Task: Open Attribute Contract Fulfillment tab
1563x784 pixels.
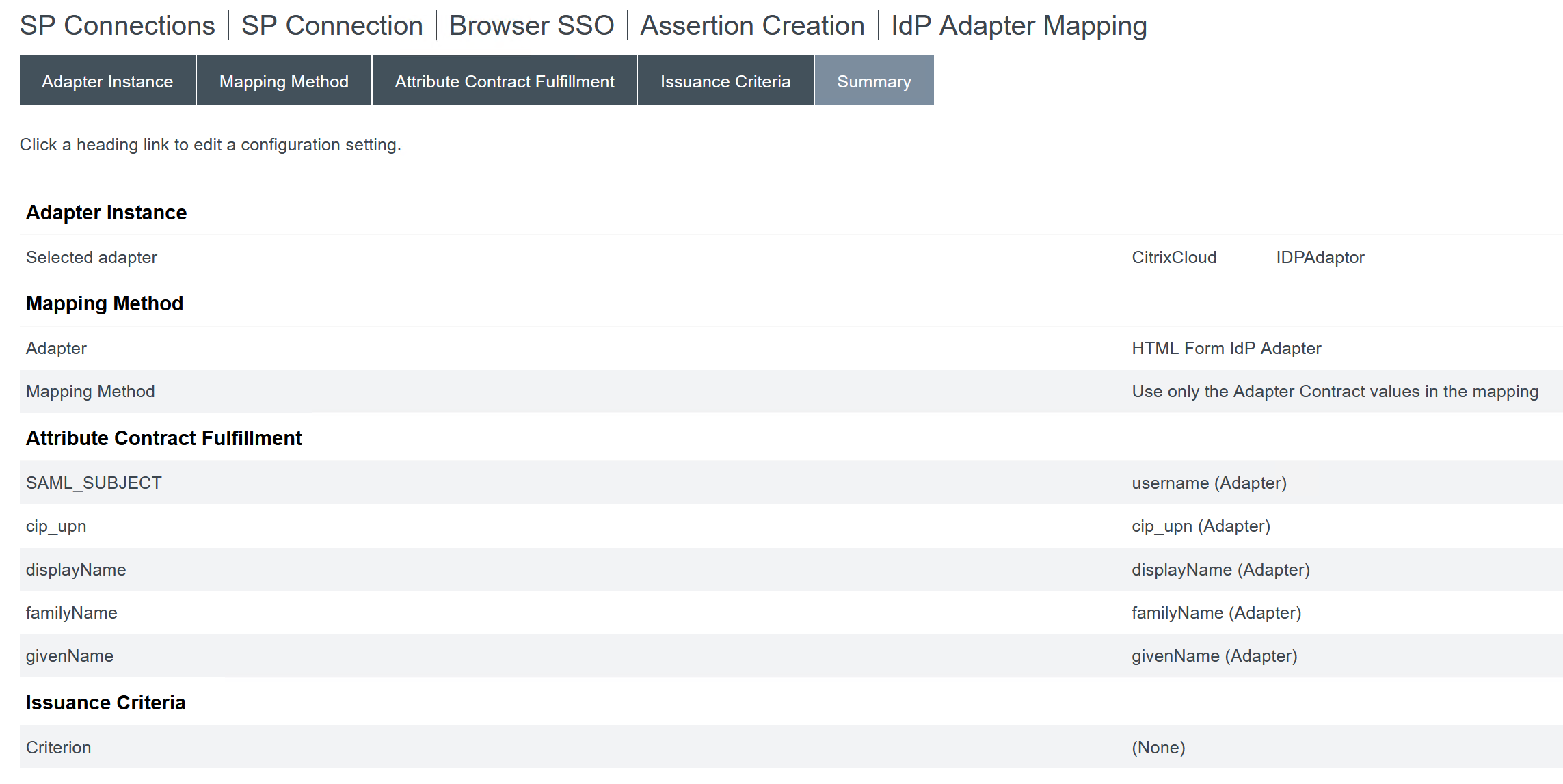Action: (505, 81)
